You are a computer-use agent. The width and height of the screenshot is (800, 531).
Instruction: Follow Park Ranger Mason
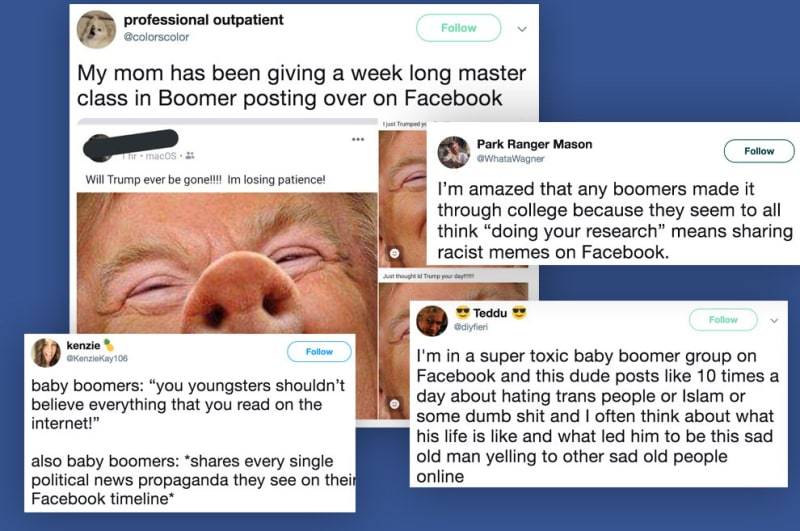[x=759, y=151]
